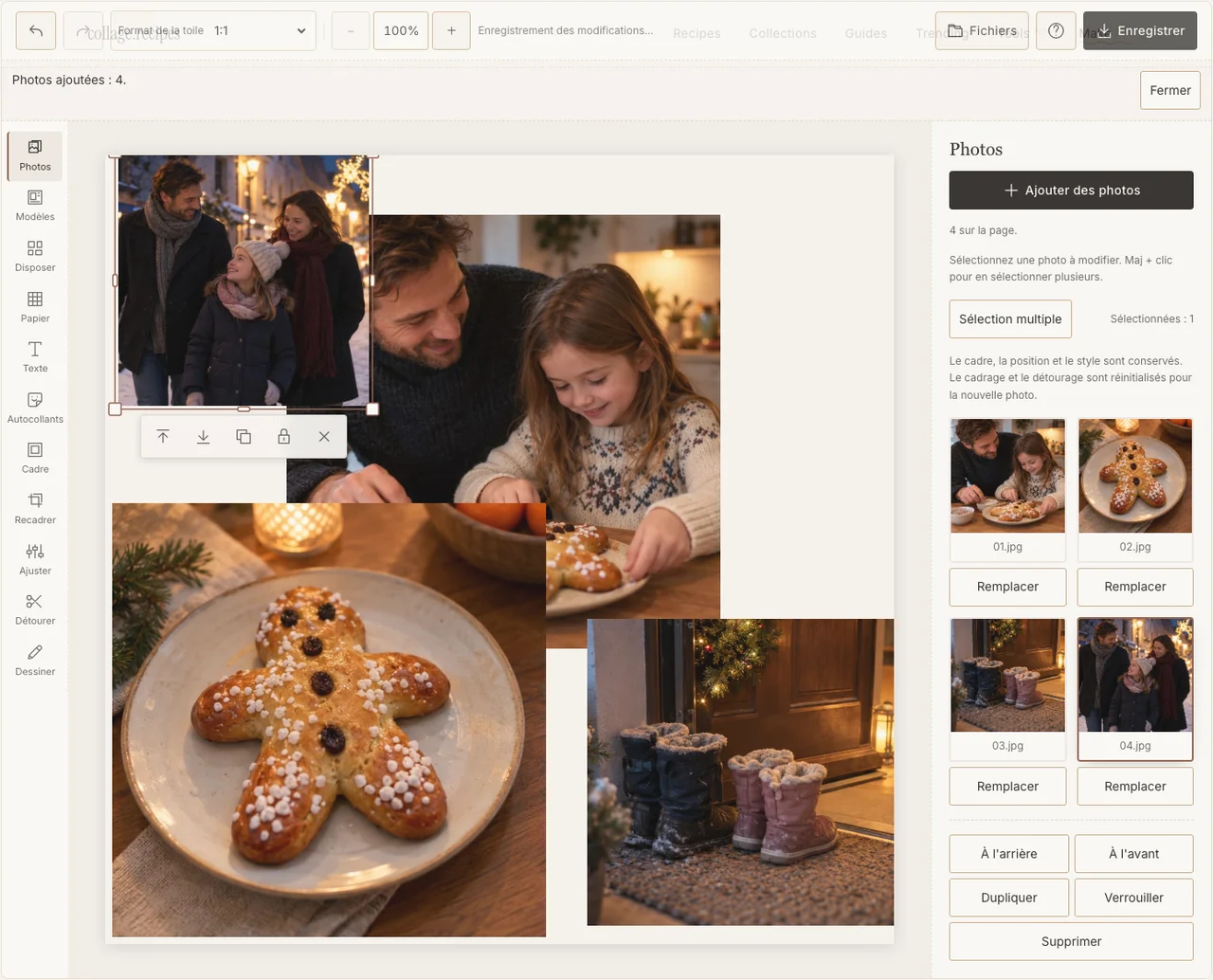Click Remplacer under 02.jpg

click(1135, 587)
